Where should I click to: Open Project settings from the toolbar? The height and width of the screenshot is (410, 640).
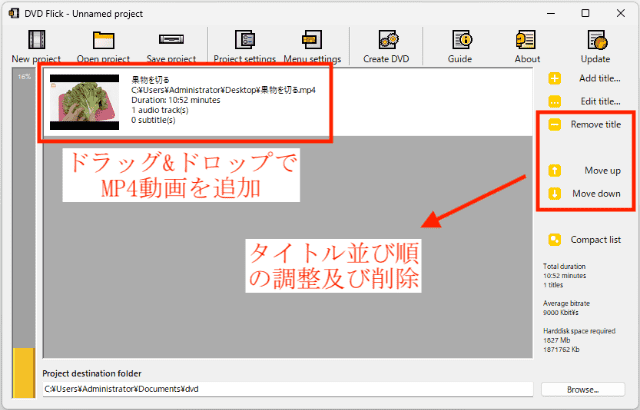click(246, 41)
